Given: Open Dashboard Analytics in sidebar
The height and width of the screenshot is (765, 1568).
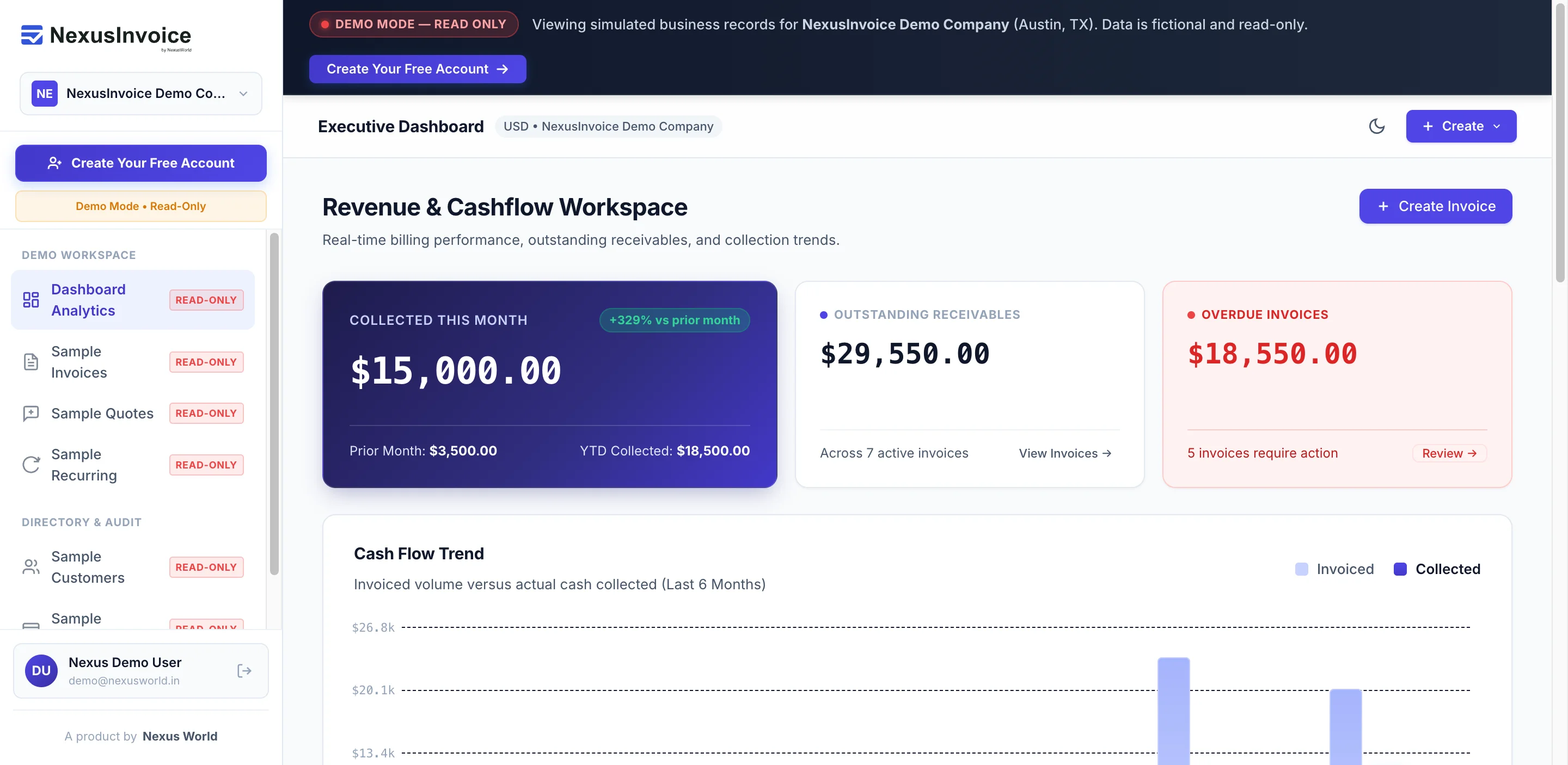Looking at the screenshot, I should point(133,300).
